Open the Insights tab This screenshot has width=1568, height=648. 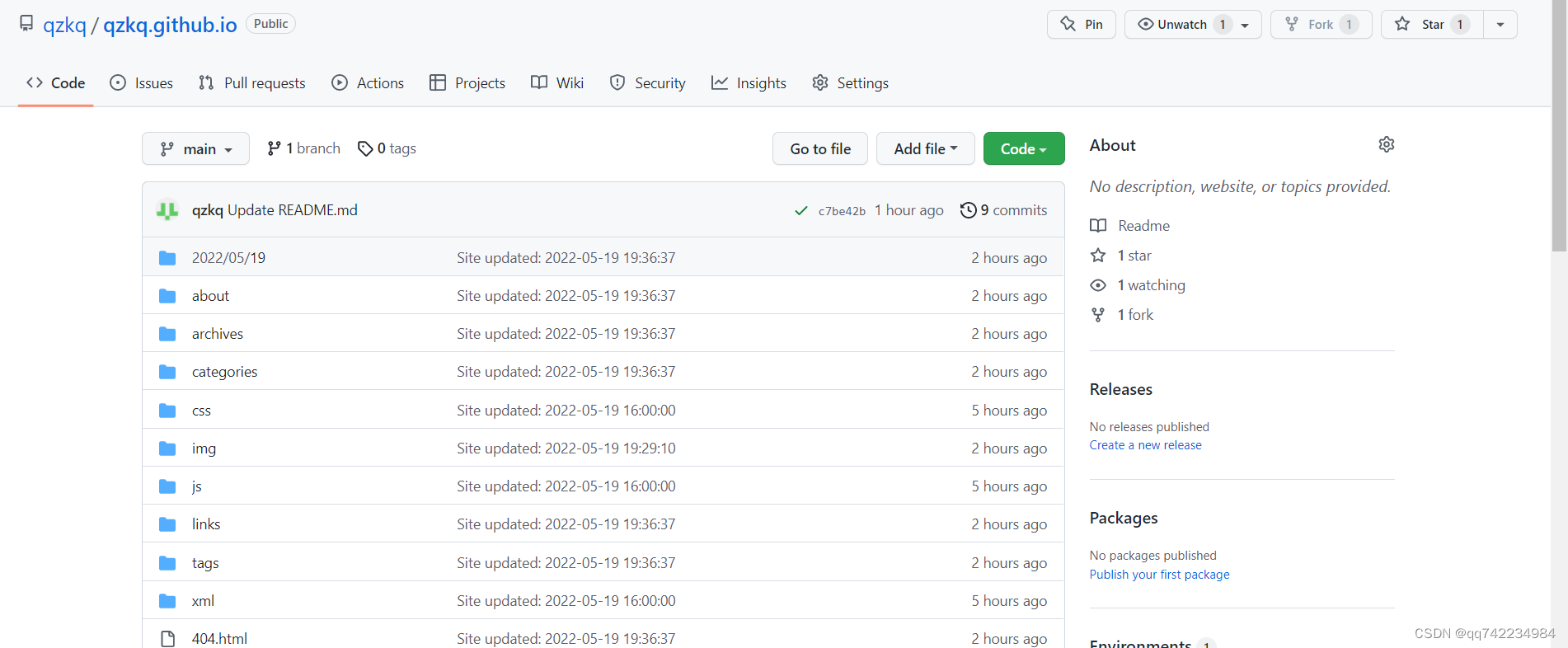pos(749,83)
